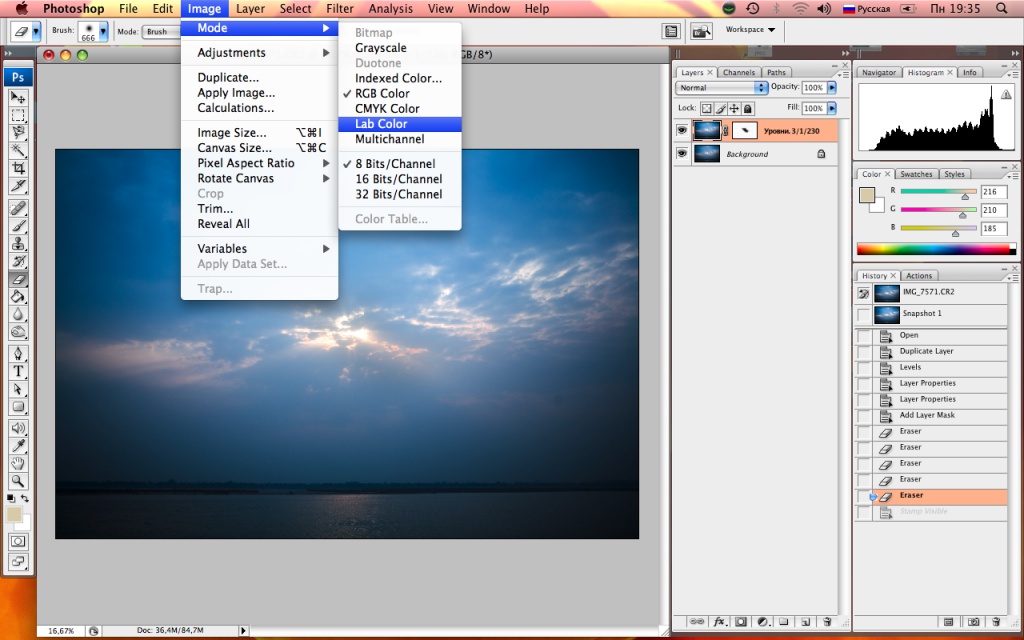1024x640 pixels.
Task: Click the Add layer style fx icon
Action: click(x=719, y=622)
